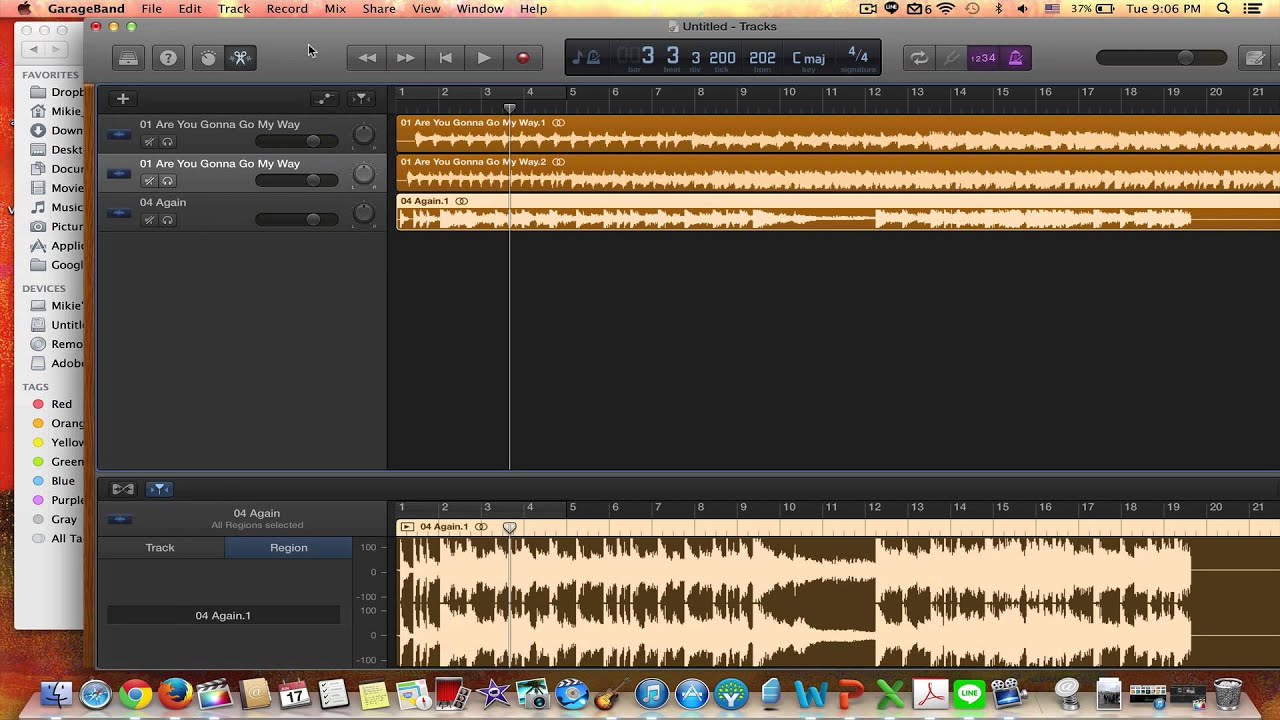Mute the top 01 Are You Gonna track
This screenshot has height=720, width=1280.
click(149, 142)
